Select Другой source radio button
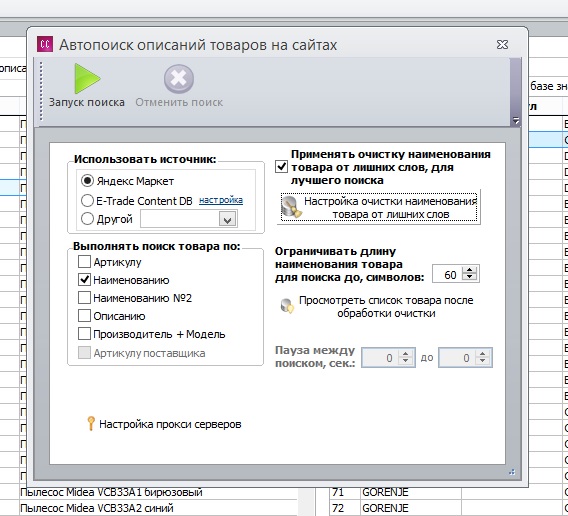Viewport: 568px width, 516px height. tap(87, 219)
